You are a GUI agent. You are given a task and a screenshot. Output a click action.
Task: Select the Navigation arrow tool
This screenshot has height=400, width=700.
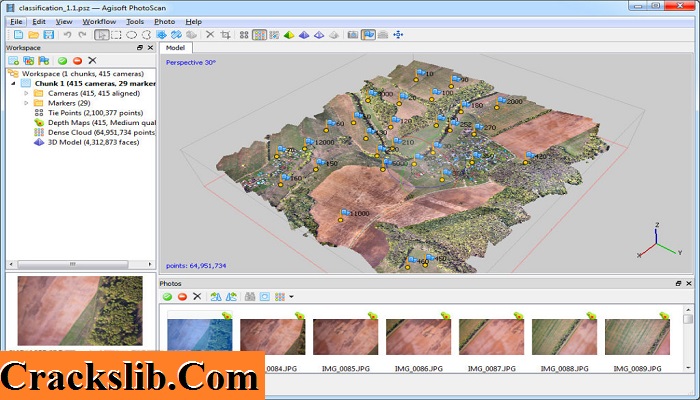pyautogui.click(x=101, y=35)
